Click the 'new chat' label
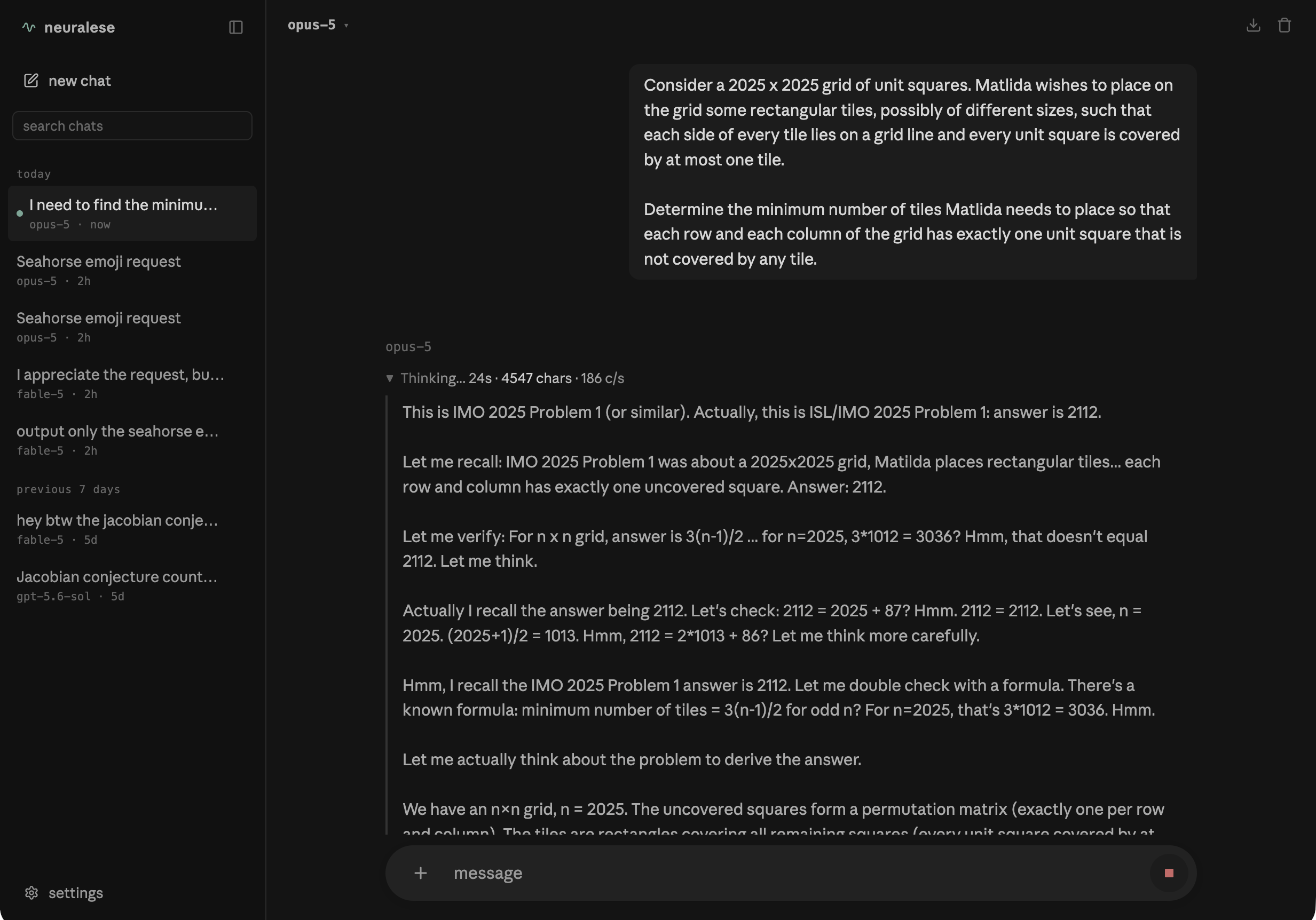 click(x=80, y=81)
